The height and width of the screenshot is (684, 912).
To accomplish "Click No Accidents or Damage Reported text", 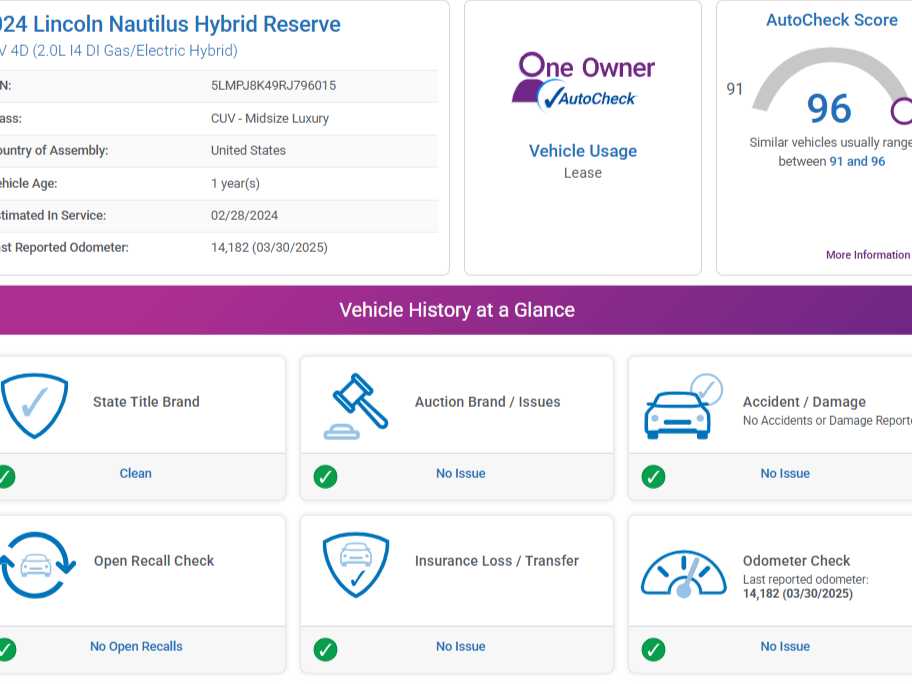I will click(x=827, y=421).
